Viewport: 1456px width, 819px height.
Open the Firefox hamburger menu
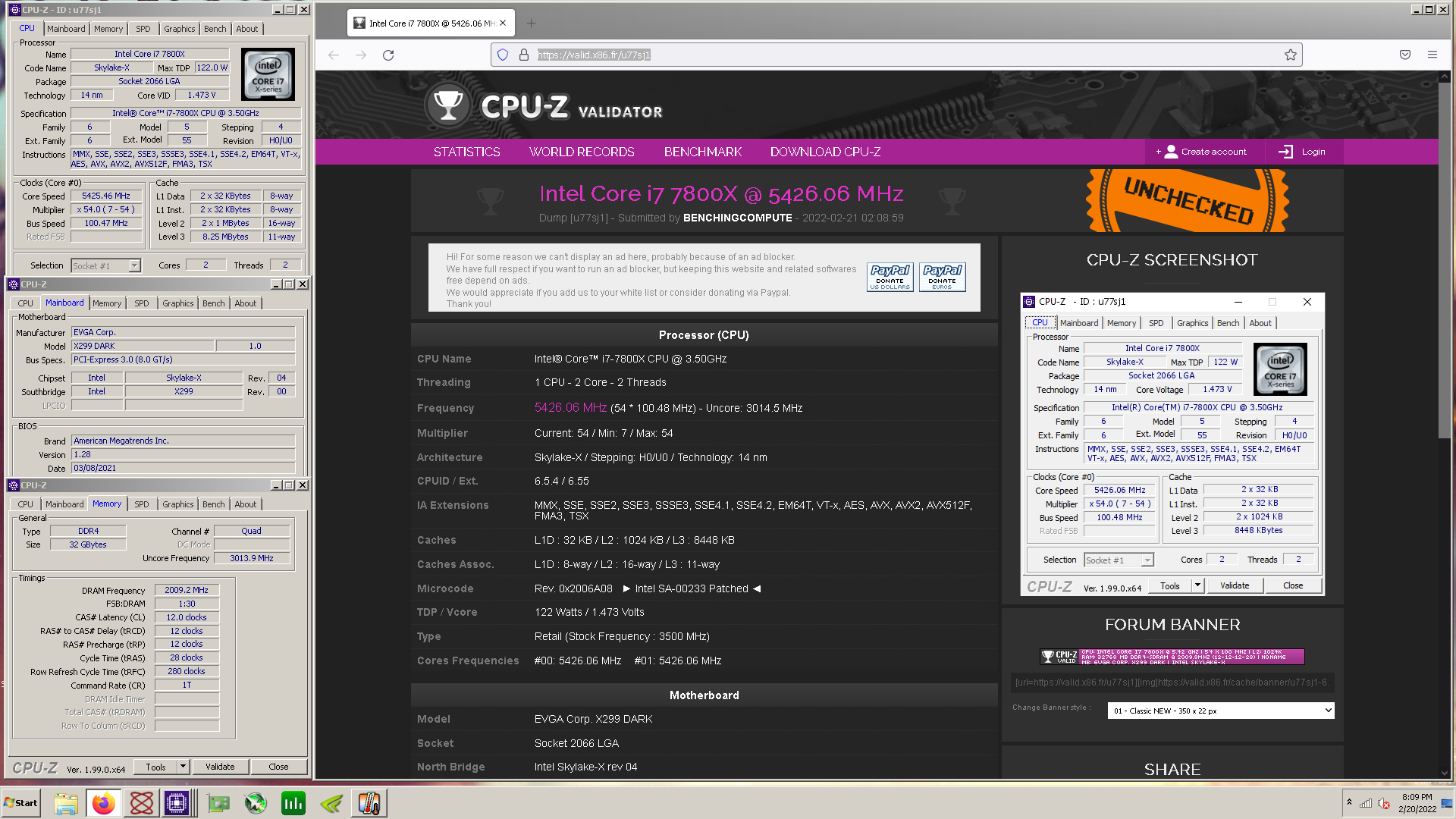[1432, 55]
